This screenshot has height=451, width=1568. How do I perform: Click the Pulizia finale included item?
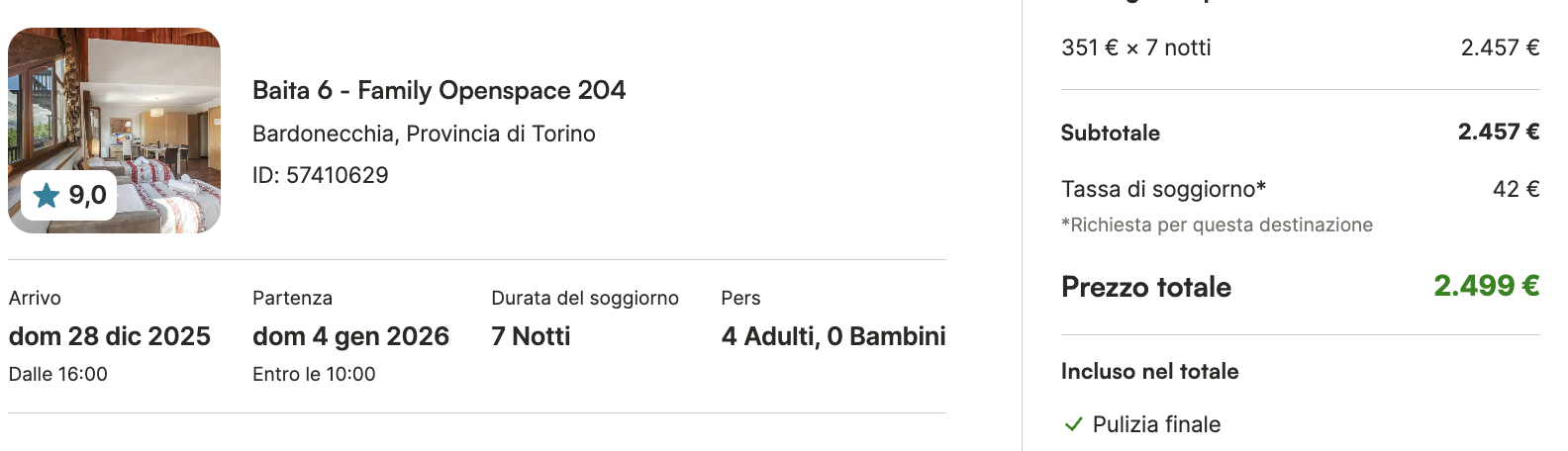point(1156,424)
